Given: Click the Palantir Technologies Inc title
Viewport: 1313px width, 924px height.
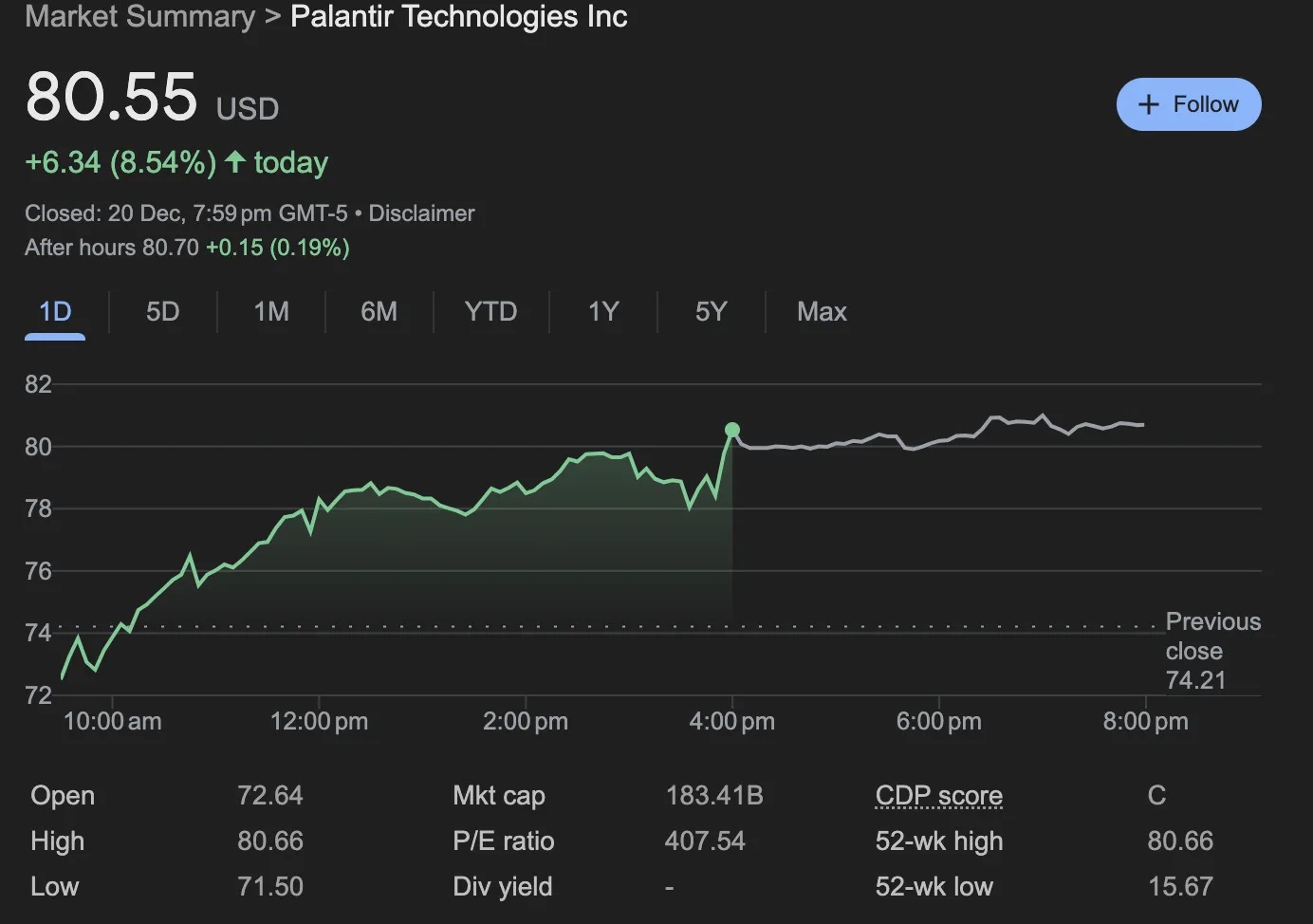Looking at the screenshot, I should click(459, 17).
